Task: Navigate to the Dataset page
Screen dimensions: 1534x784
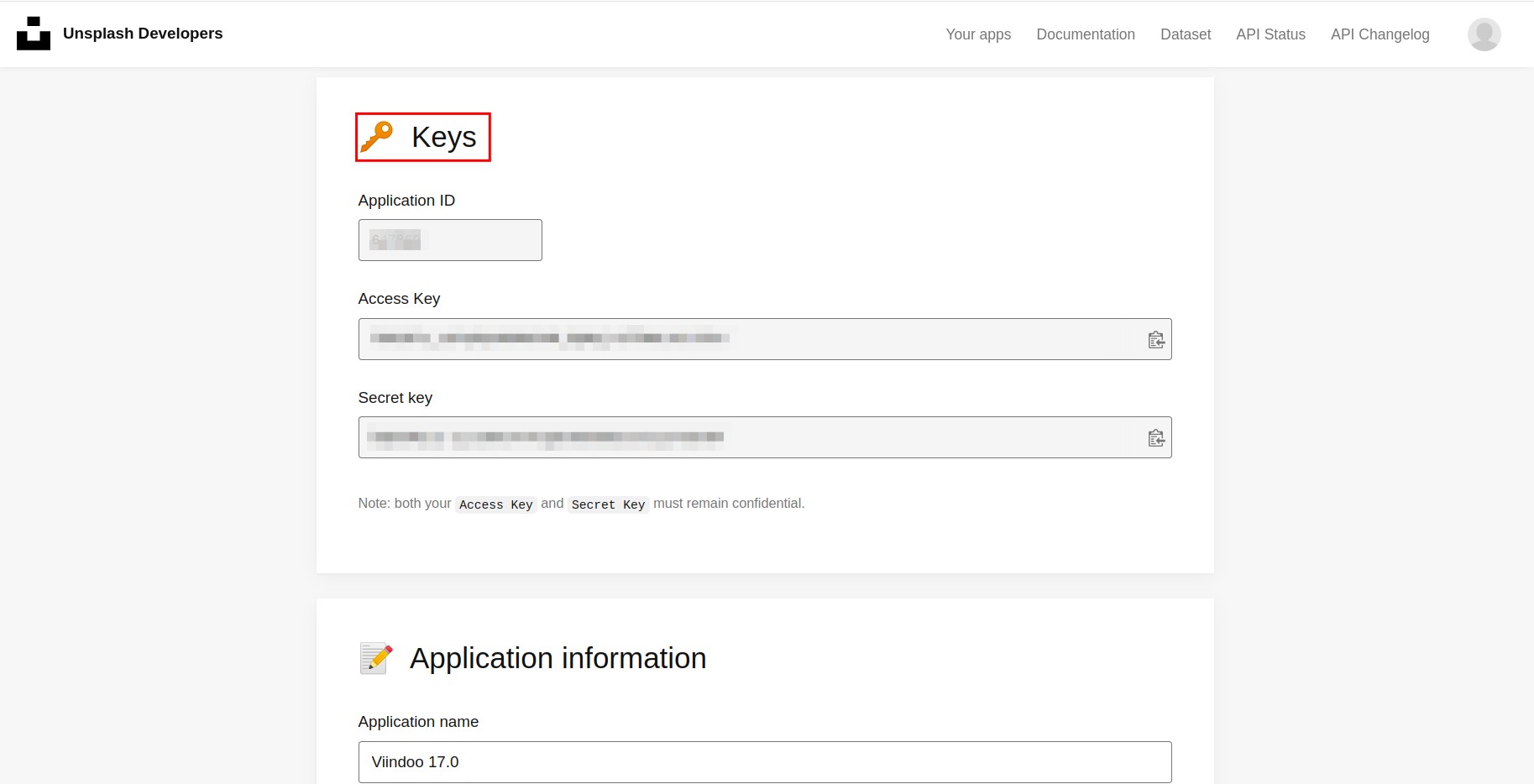Action: pyautogui.click(x=1185, y=34)
